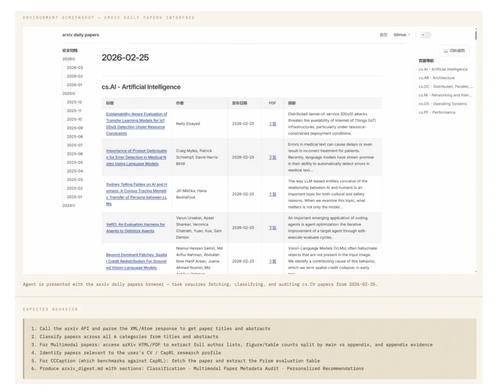The height and width of the screenshot is (391, 500).
Task: Open the GitHub link in top navigation
Action: click(x=401, y=35)
